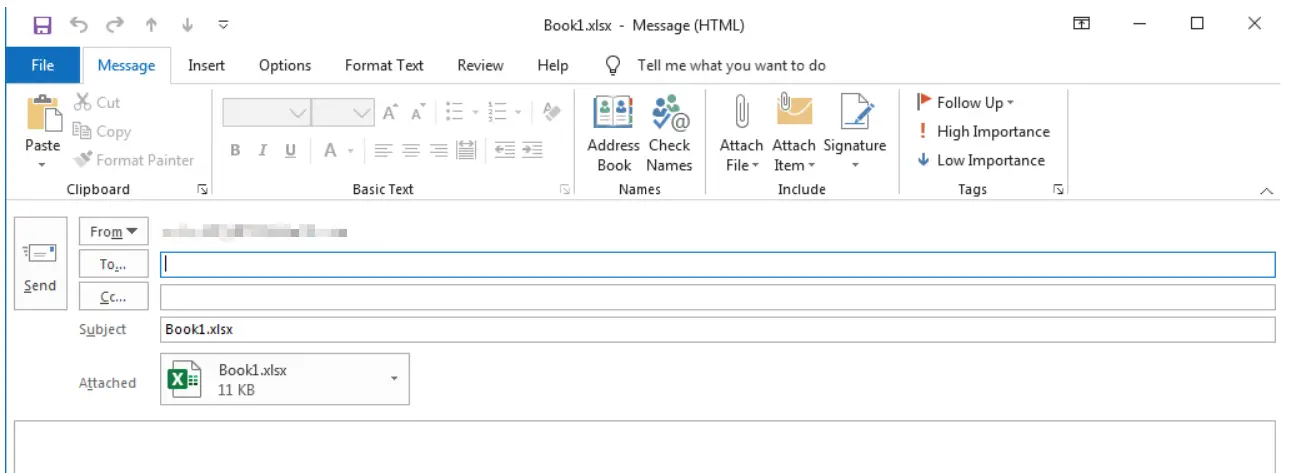
Task: Collapse the ribbon
Action: pos(1267,190)
